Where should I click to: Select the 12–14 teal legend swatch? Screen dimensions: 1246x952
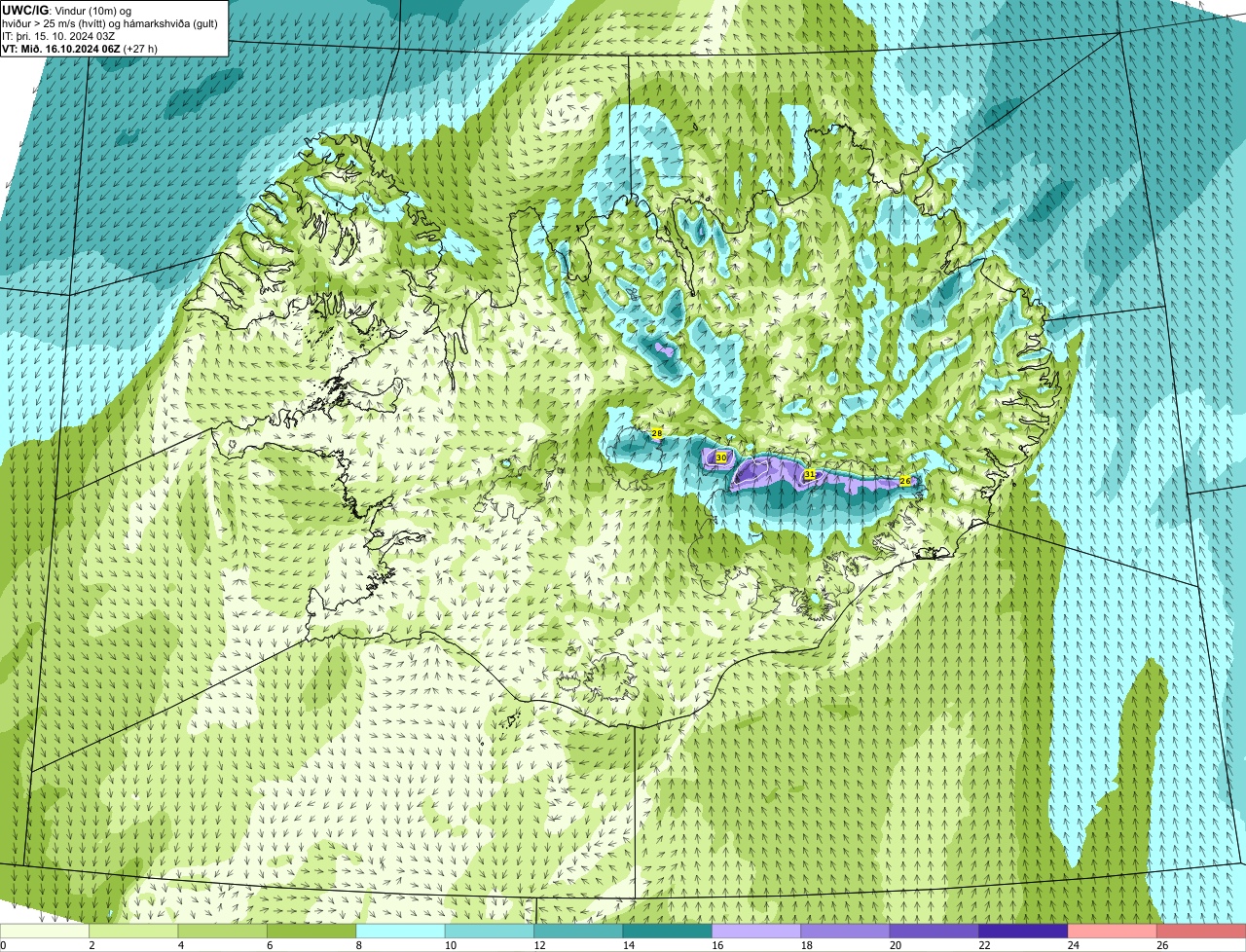(579, 932)
